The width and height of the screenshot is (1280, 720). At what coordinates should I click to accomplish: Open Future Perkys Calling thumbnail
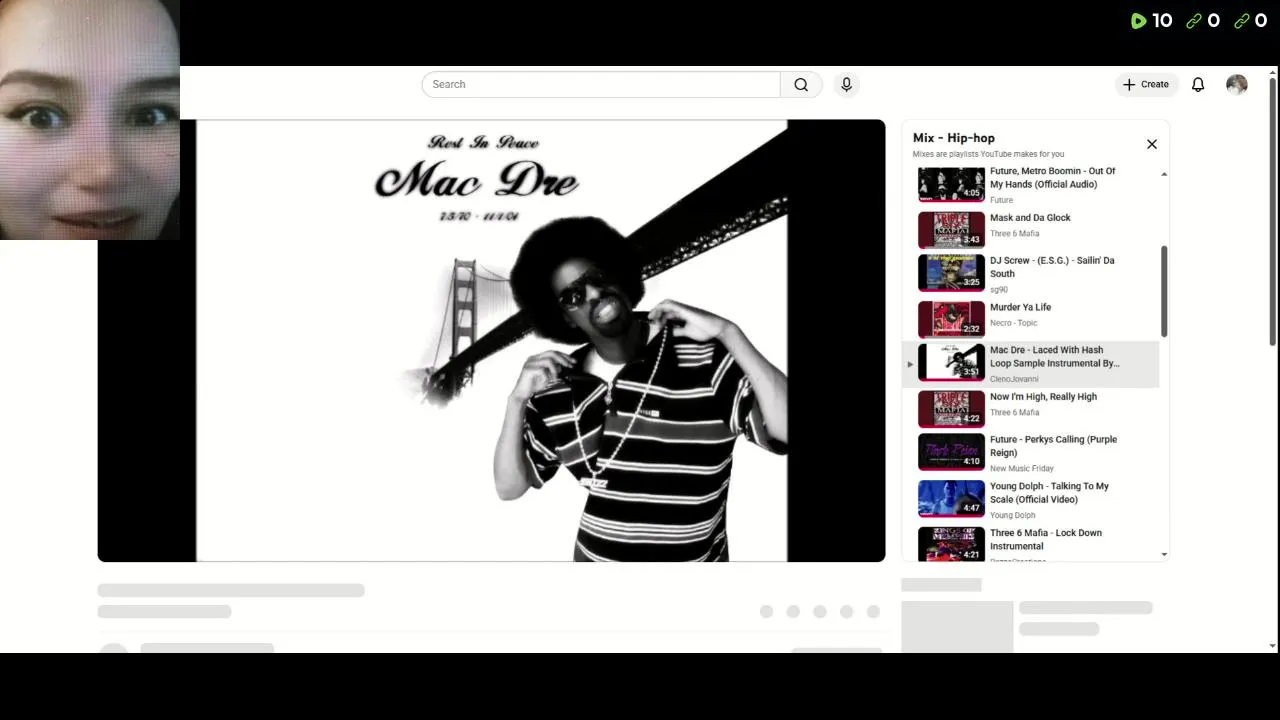(951, 452)
